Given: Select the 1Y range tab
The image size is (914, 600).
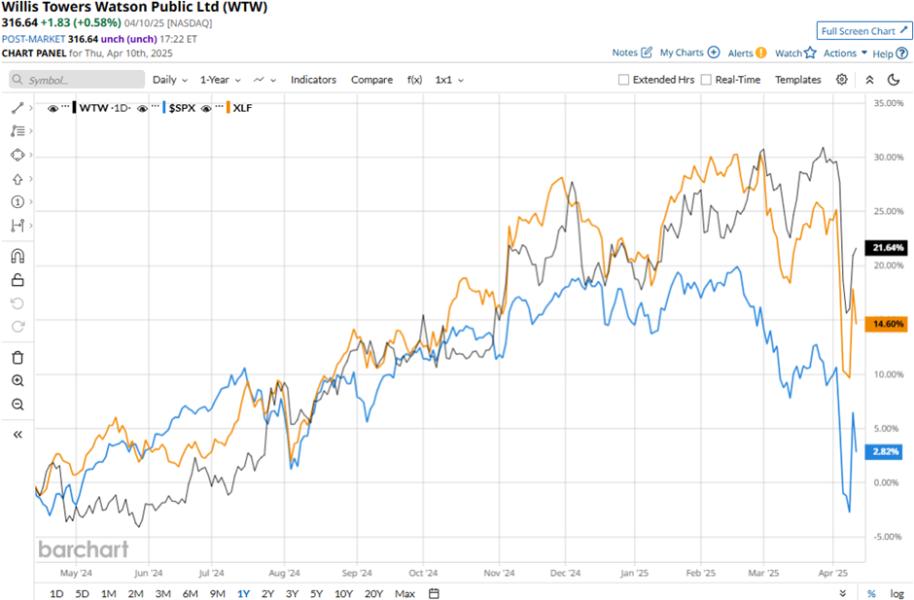Looking at the screenshot, I should tap(244, 594).
